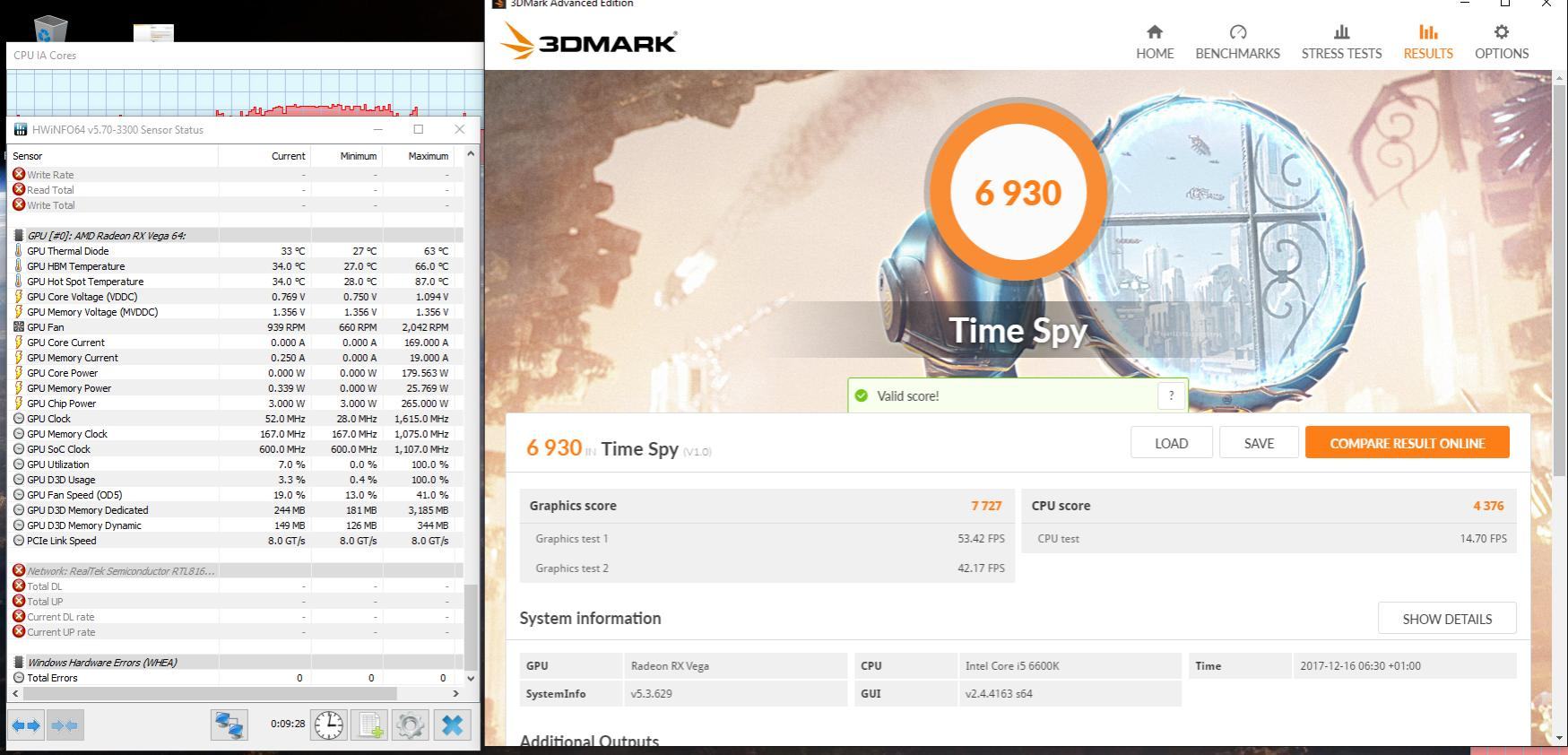Select the GPU Memory Clock row
This screenshot has width=1568, height=755.
[x=236, y=434]
